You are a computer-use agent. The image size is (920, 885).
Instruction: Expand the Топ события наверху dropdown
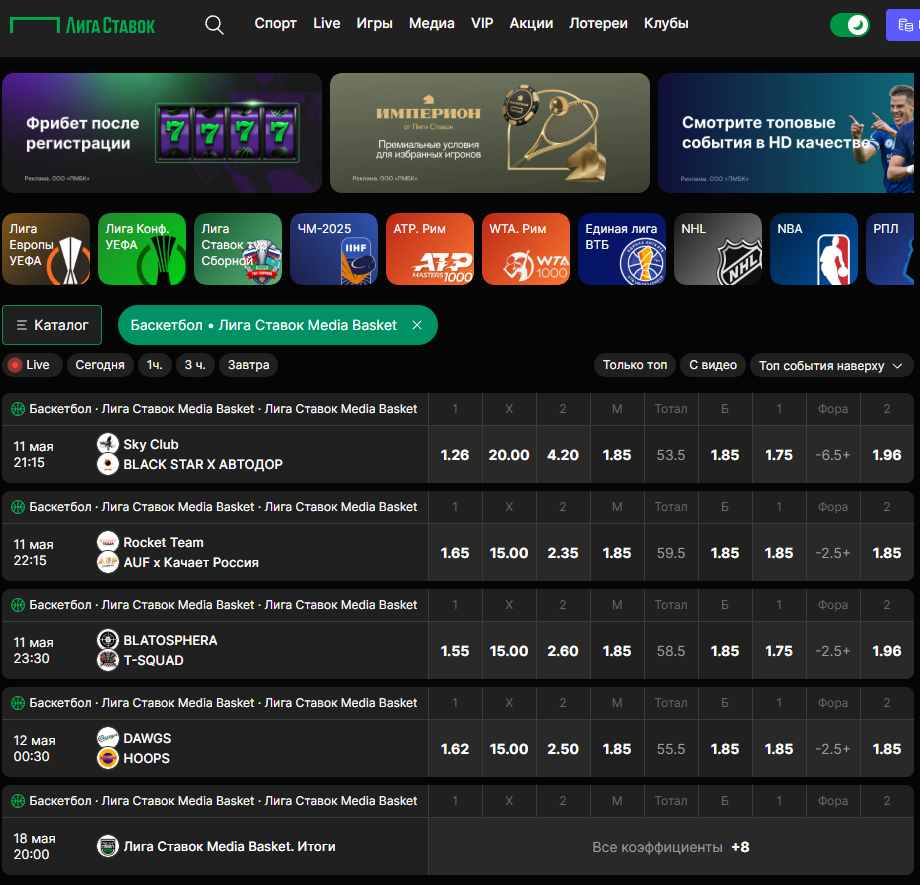click(x=831, y=366)
